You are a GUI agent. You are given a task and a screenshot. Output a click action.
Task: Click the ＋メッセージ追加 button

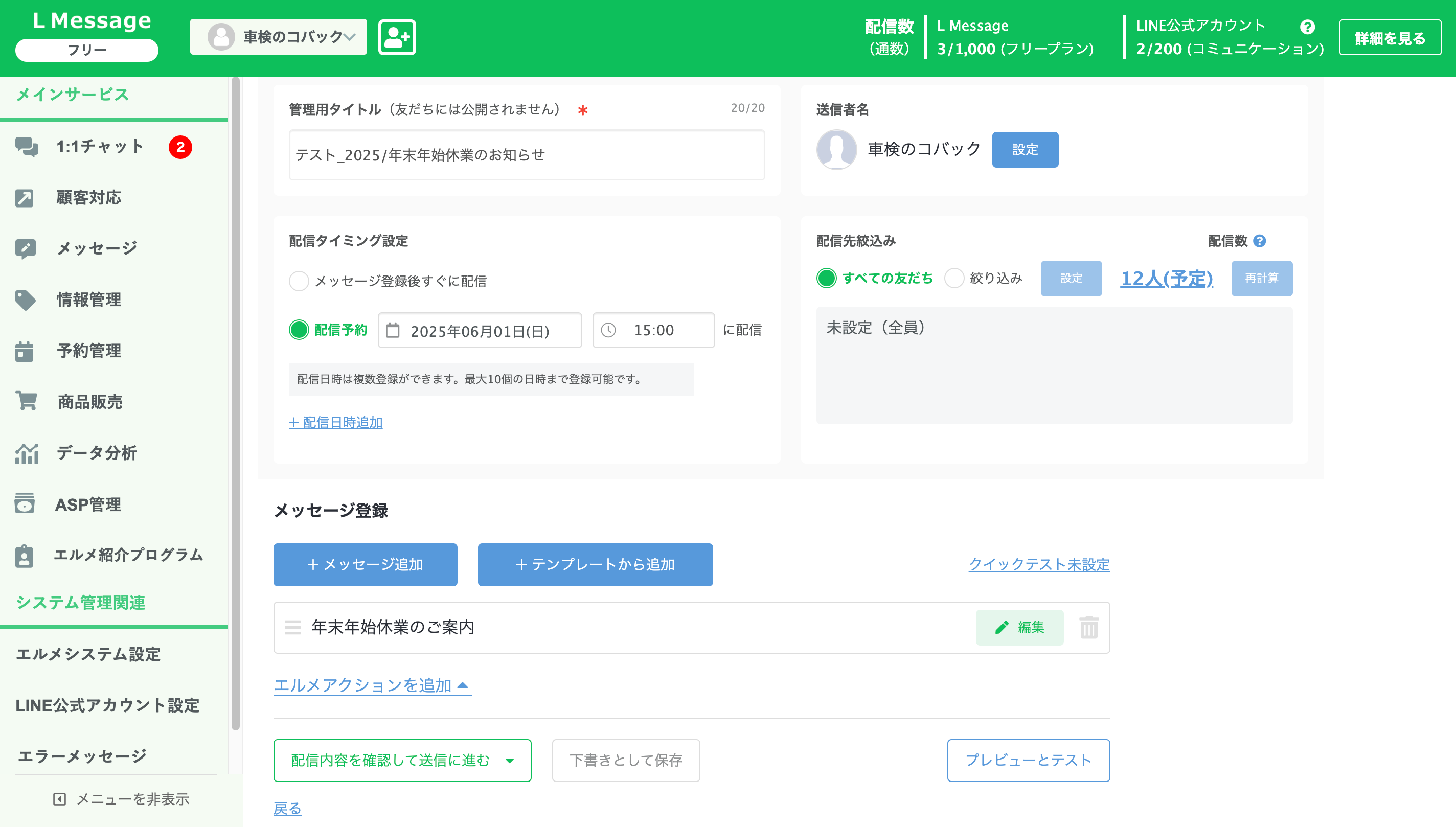[366, 564]
